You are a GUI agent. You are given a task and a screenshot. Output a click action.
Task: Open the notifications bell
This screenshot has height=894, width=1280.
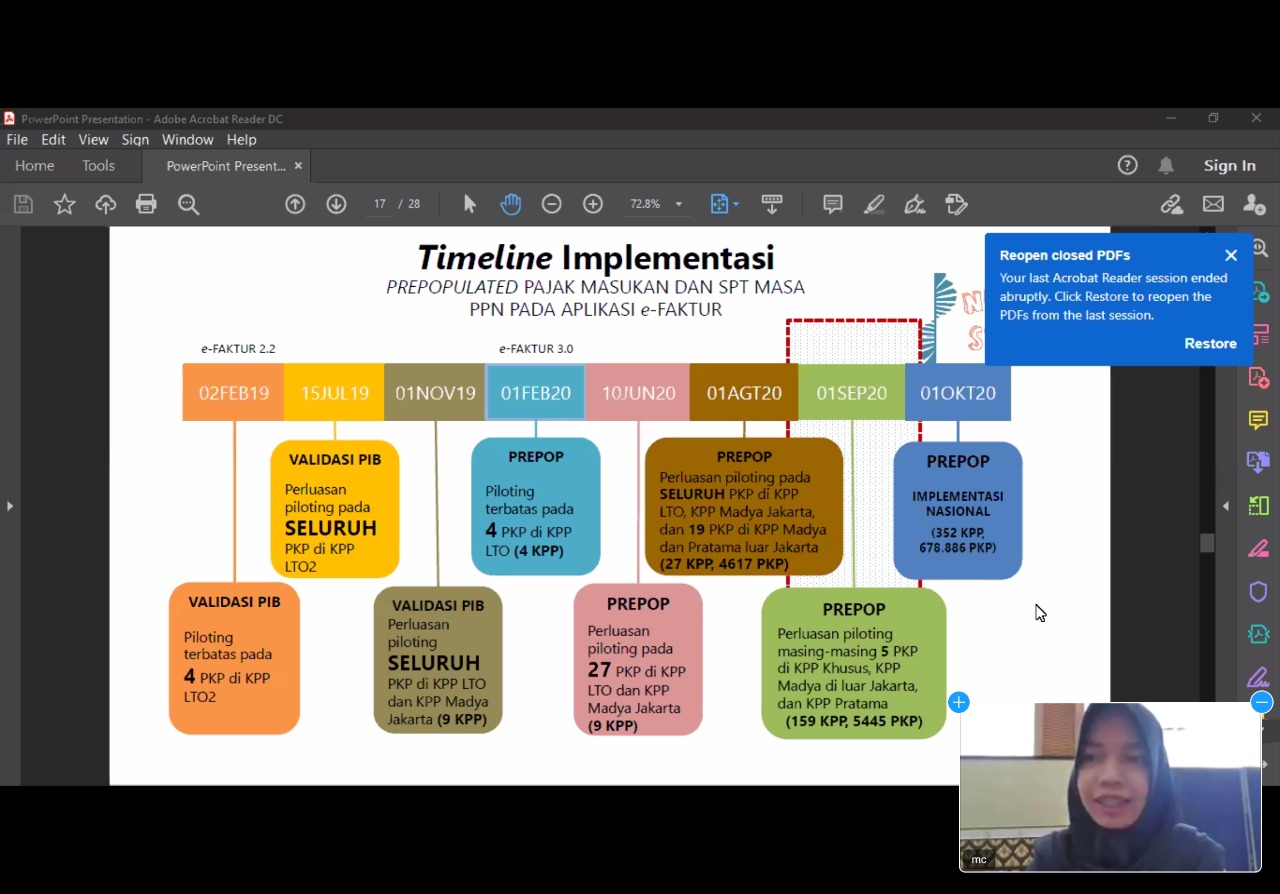click(x=1166, y=166)
